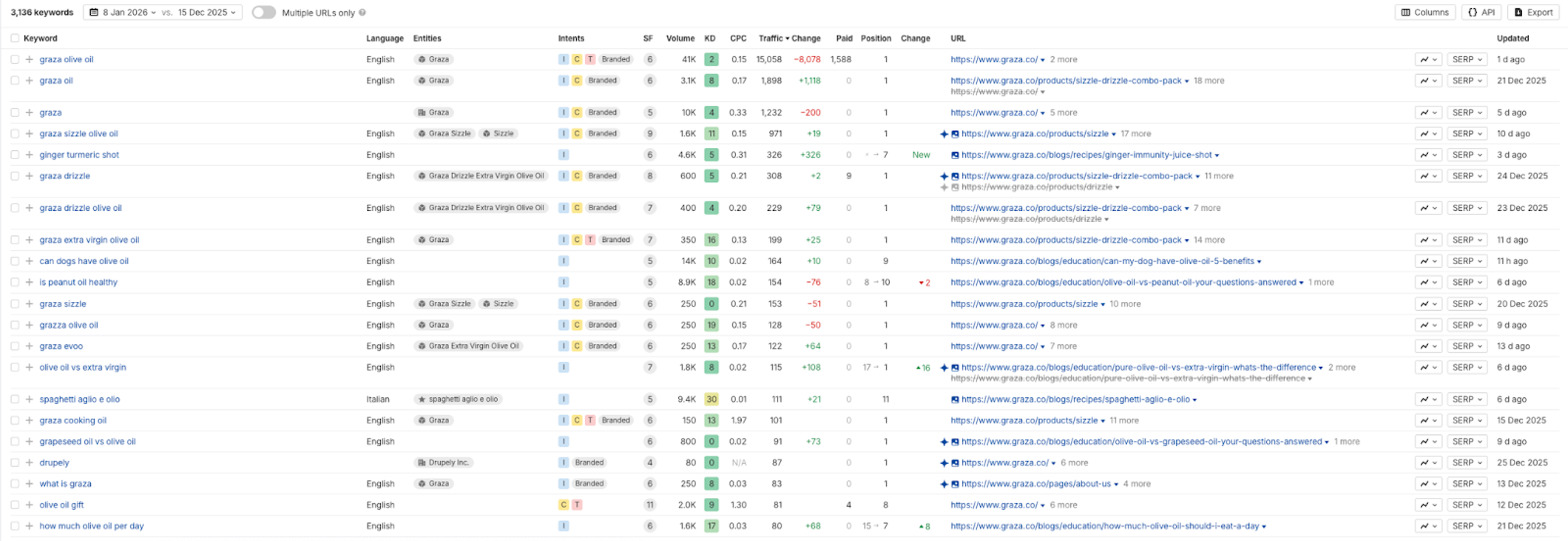Expand 17 more URLs for graza sizzle olive oil
This screenshot has width=1568, height=541.
point(1136,134)
